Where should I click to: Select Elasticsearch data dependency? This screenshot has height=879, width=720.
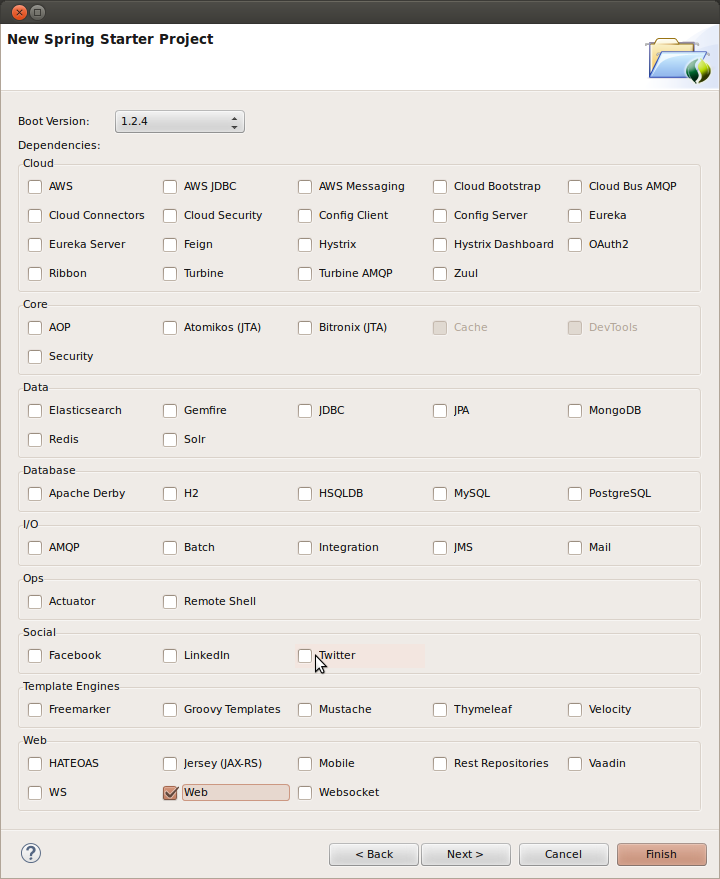[x=35, y=411]
